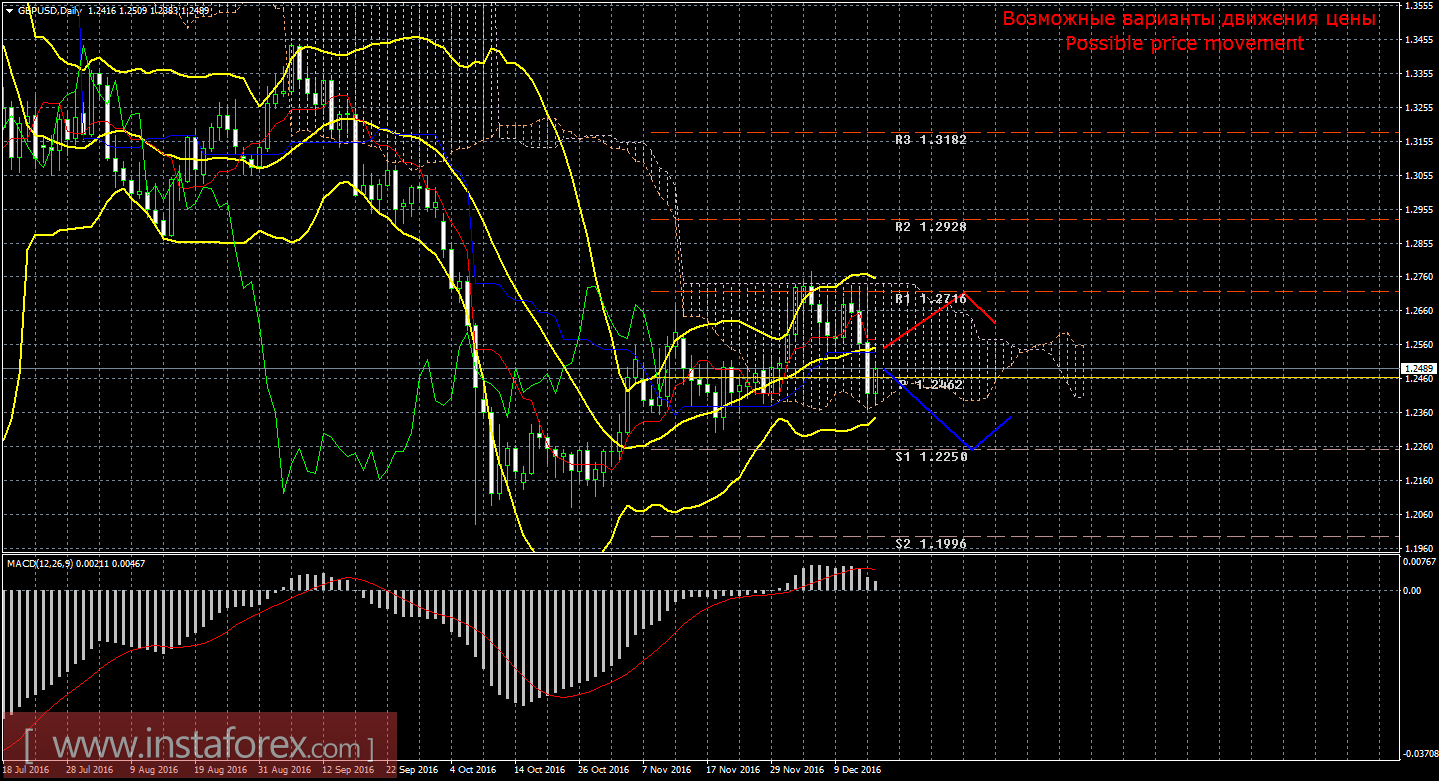Image resolution: width=1439 pixels, height=781 pixels.
Task: Click the 22 Sep 2016 date label
Action: (412, 770)
